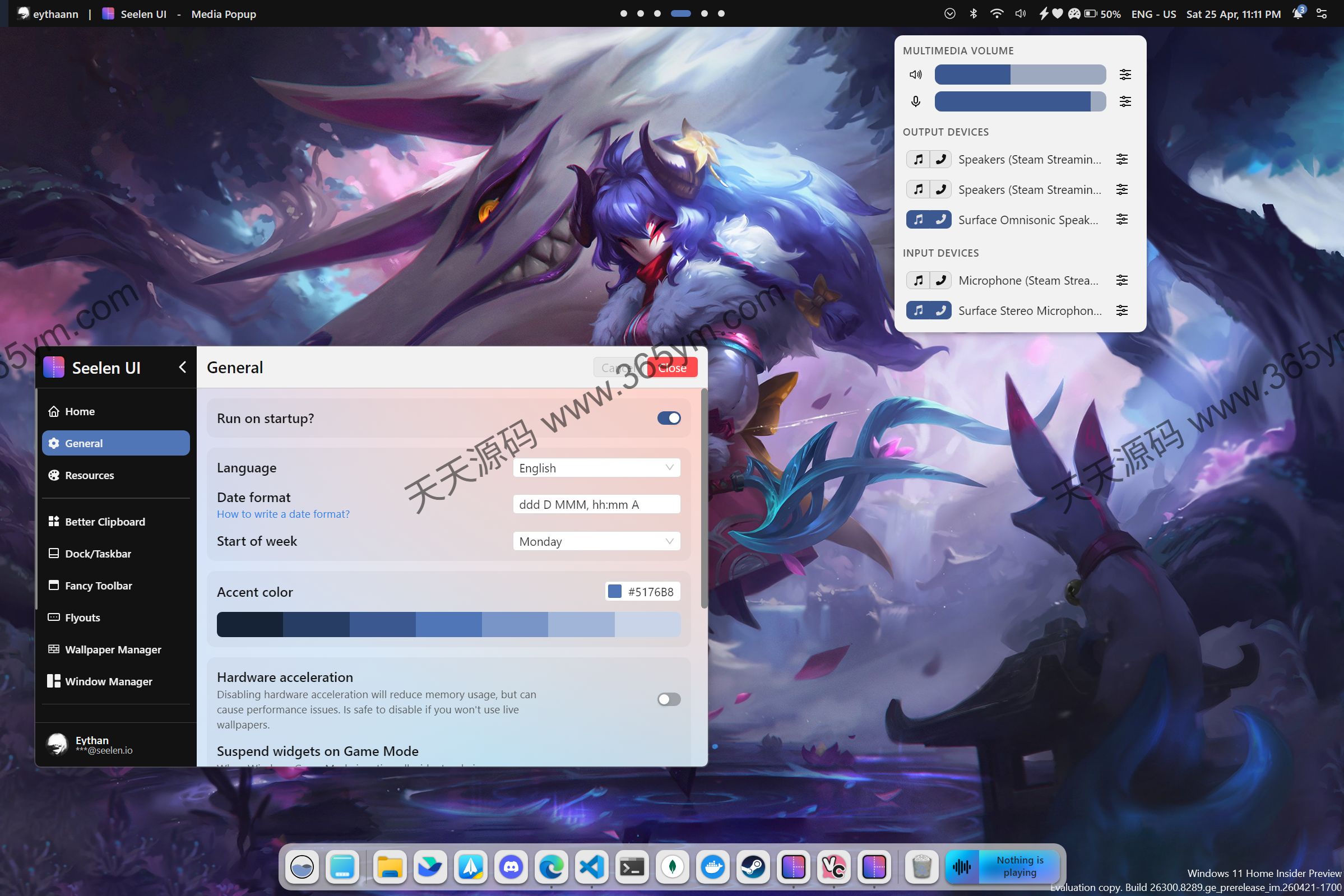Screen dimensions: 1344x896
Task: Open the calendar from Sat 25 Apr, 11:11 PM
Action: (1234, 13)
